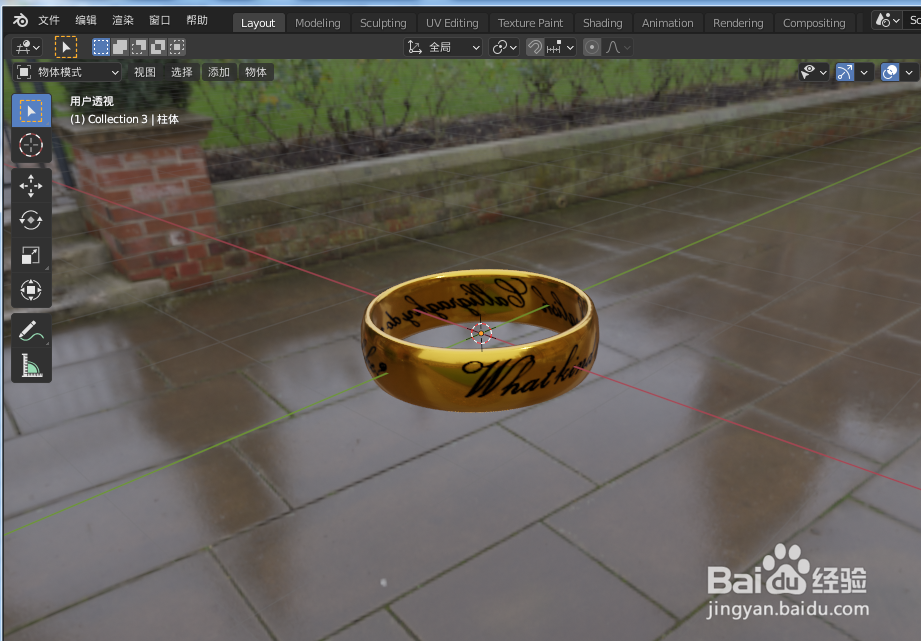Choose the Annotate pencil tool
Screen dimensions: 921x641
31,331
